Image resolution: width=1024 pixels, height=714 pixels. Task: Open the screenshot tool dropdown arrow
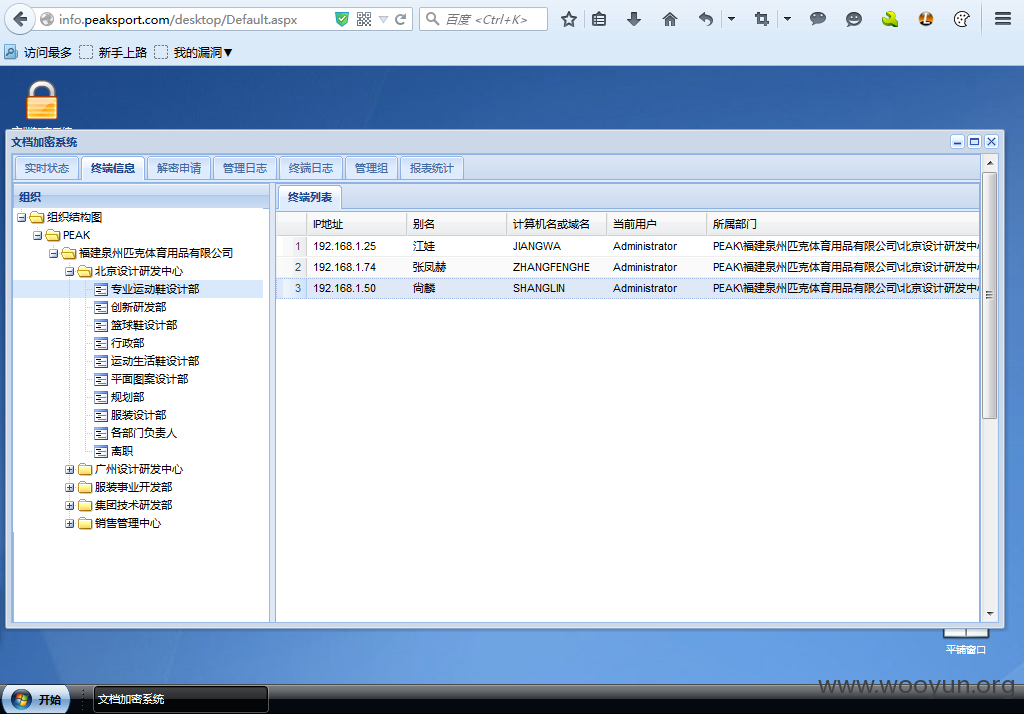pyautogui.click(x=787, y=20)
